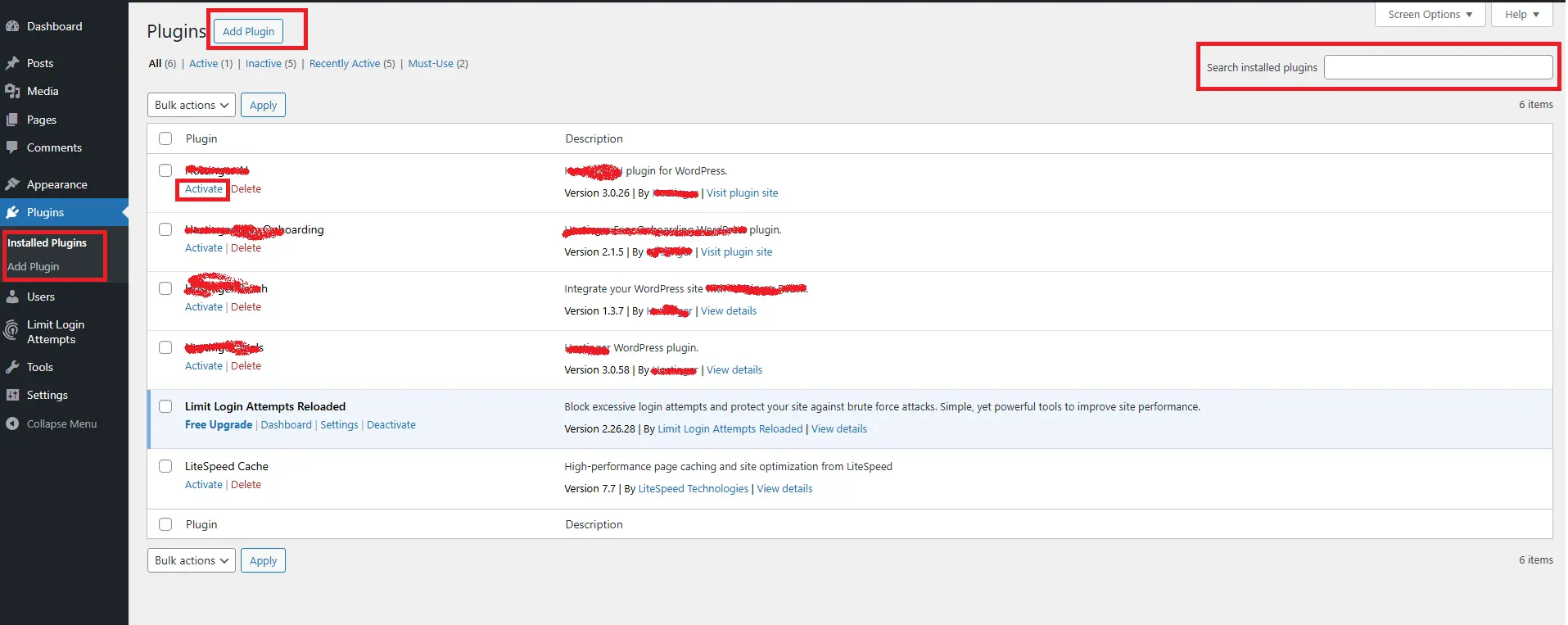
Task: Tick the select-all checkbox in table header
Action: pos(165,138)
